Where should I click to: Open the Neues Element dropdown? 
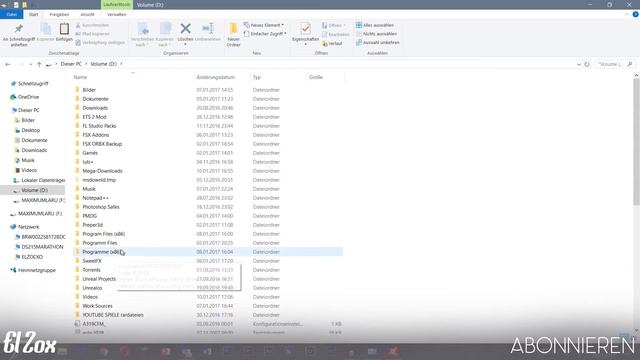click(264, 25)
